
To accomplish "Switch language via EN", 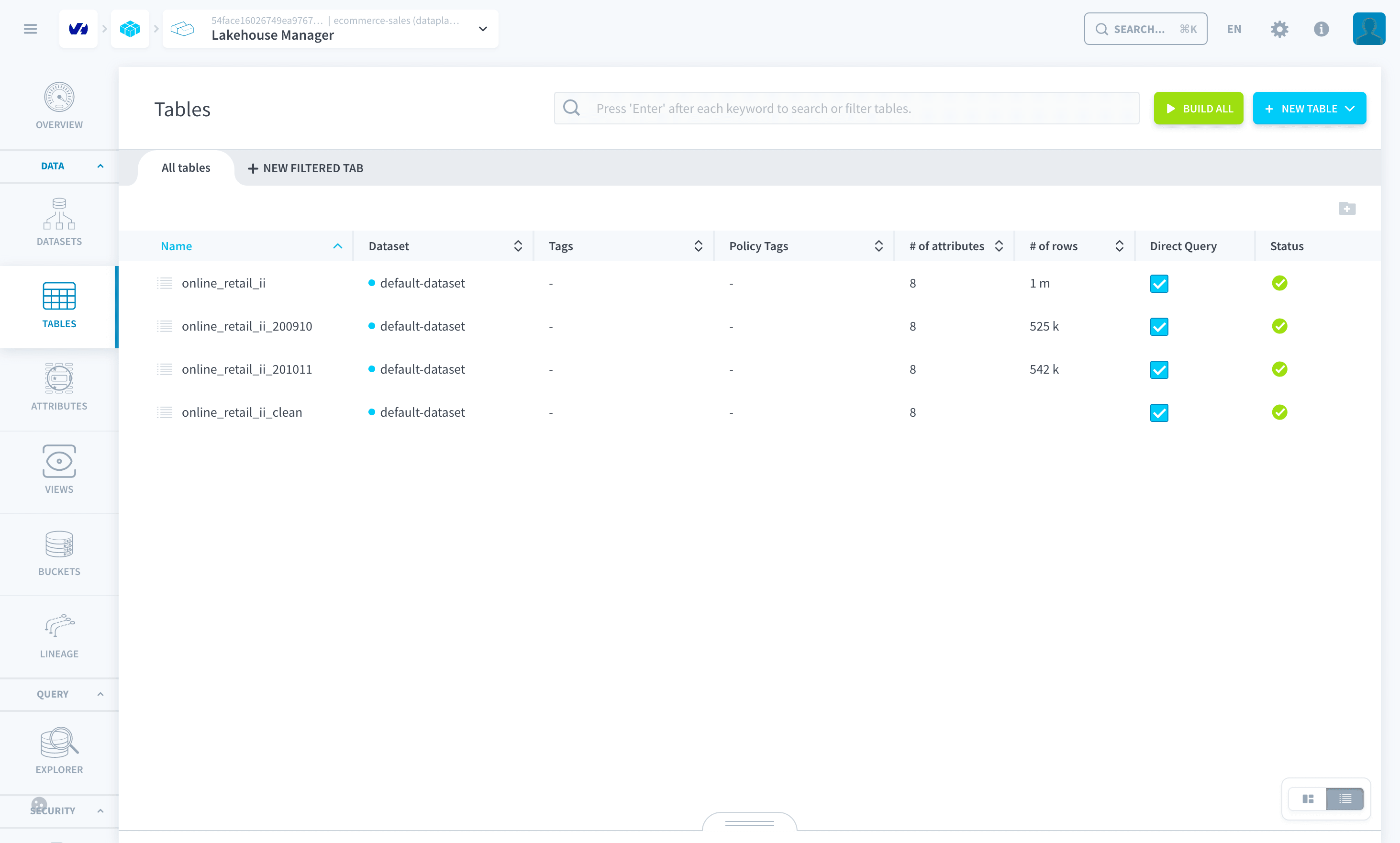I will pyautogui.click(x=1233, y=29).
